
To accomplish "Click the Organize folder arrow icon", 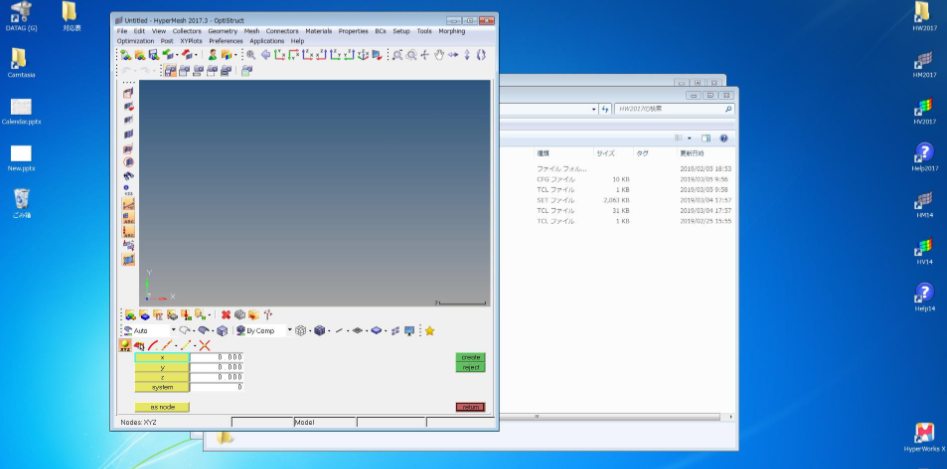I will tap(254, 314).
